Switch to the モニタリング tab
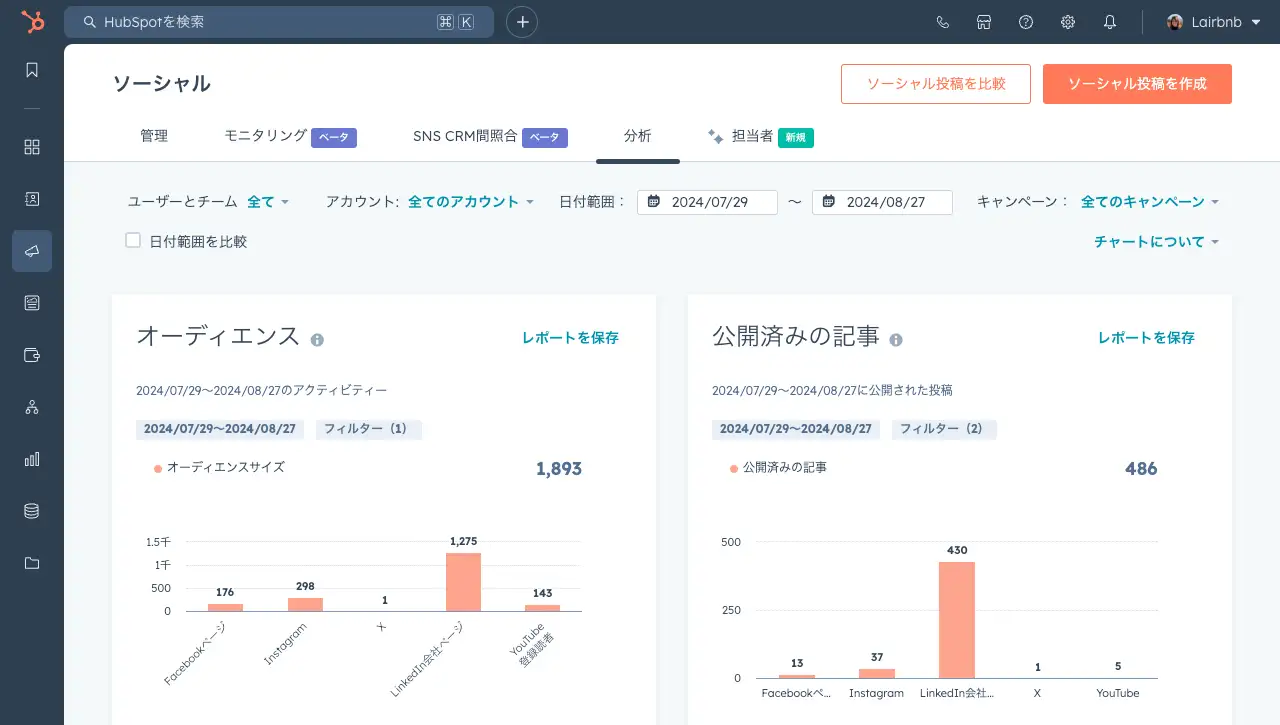The width and height of the screenshot is (1280, 725). pyautogui.click(x=262, y=136)
